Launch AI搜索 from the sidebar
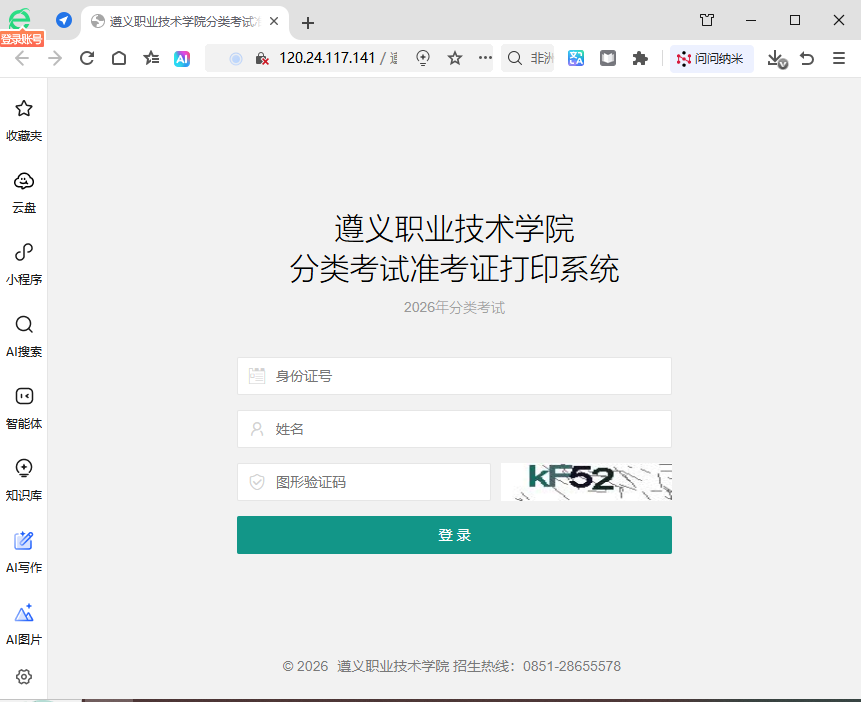The width and height of the screenshot is (861, 702). 24,336
